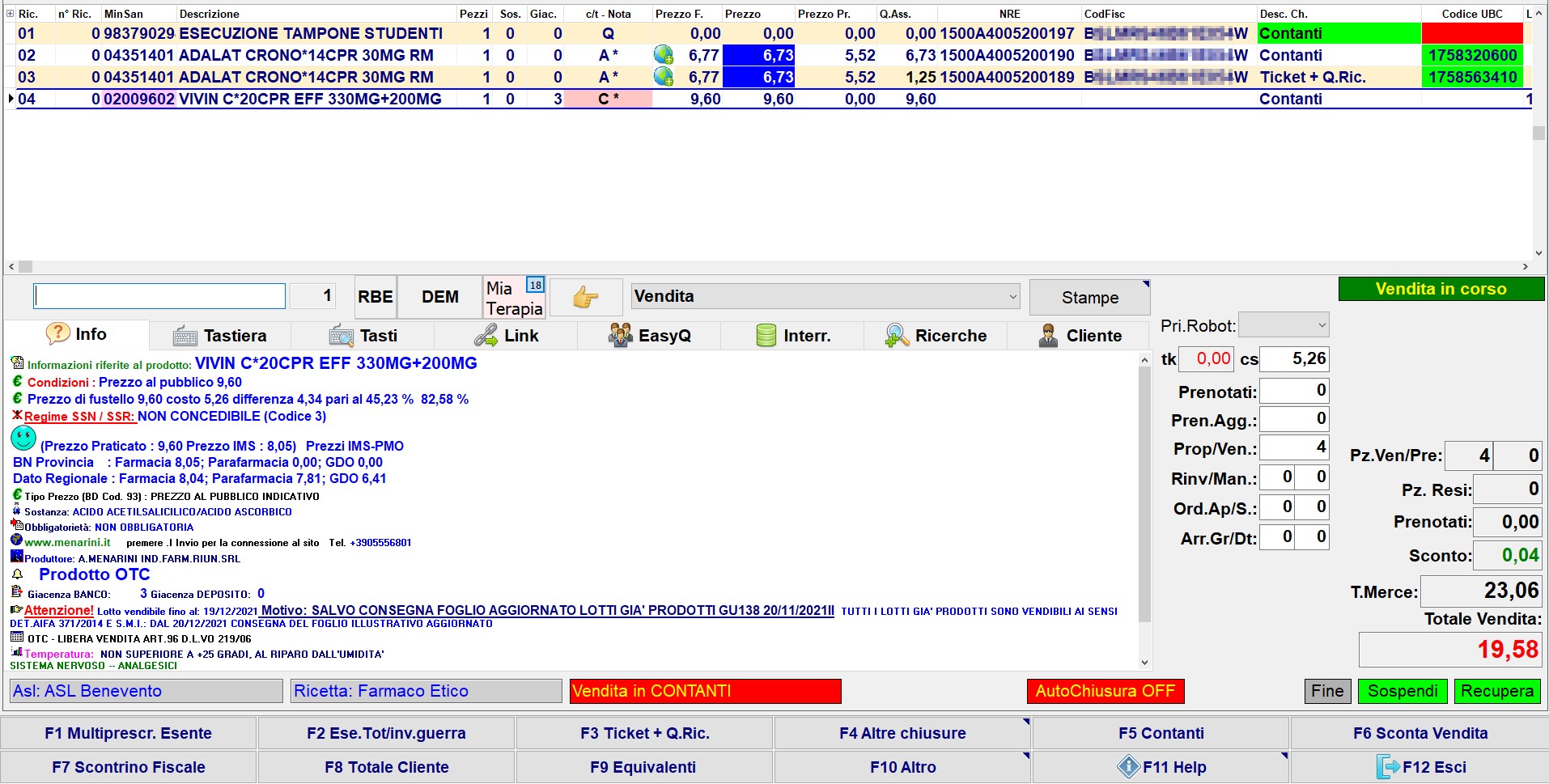Screen dimensions: 1549x784
Task: Click the F12 Esci exit icon
Action: (x=1388, y=766)
